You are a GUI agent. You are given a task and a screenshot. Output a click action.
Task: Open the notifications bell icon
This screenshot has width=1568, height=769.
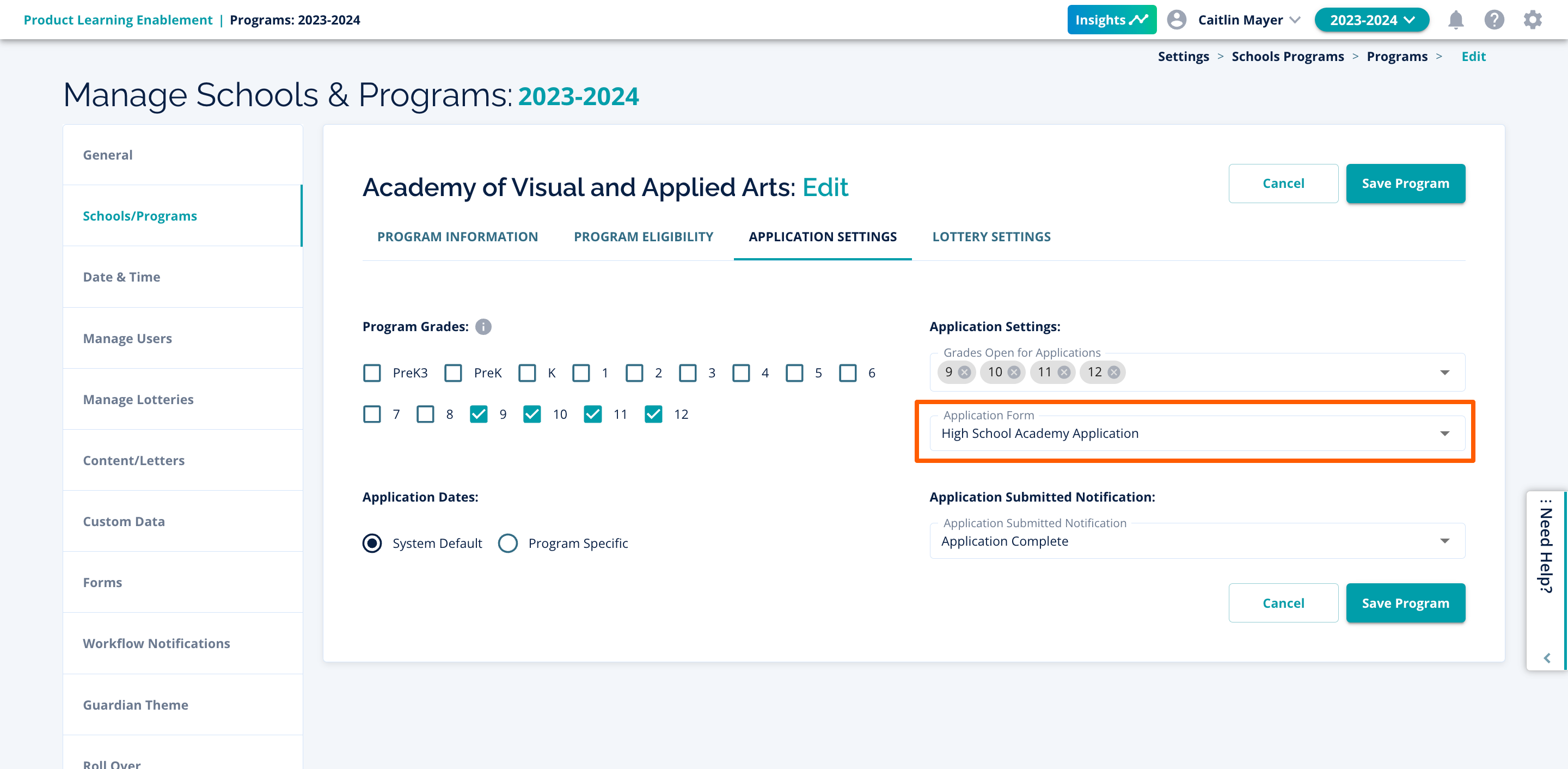pyautogui.click(x=1455, y=20)
